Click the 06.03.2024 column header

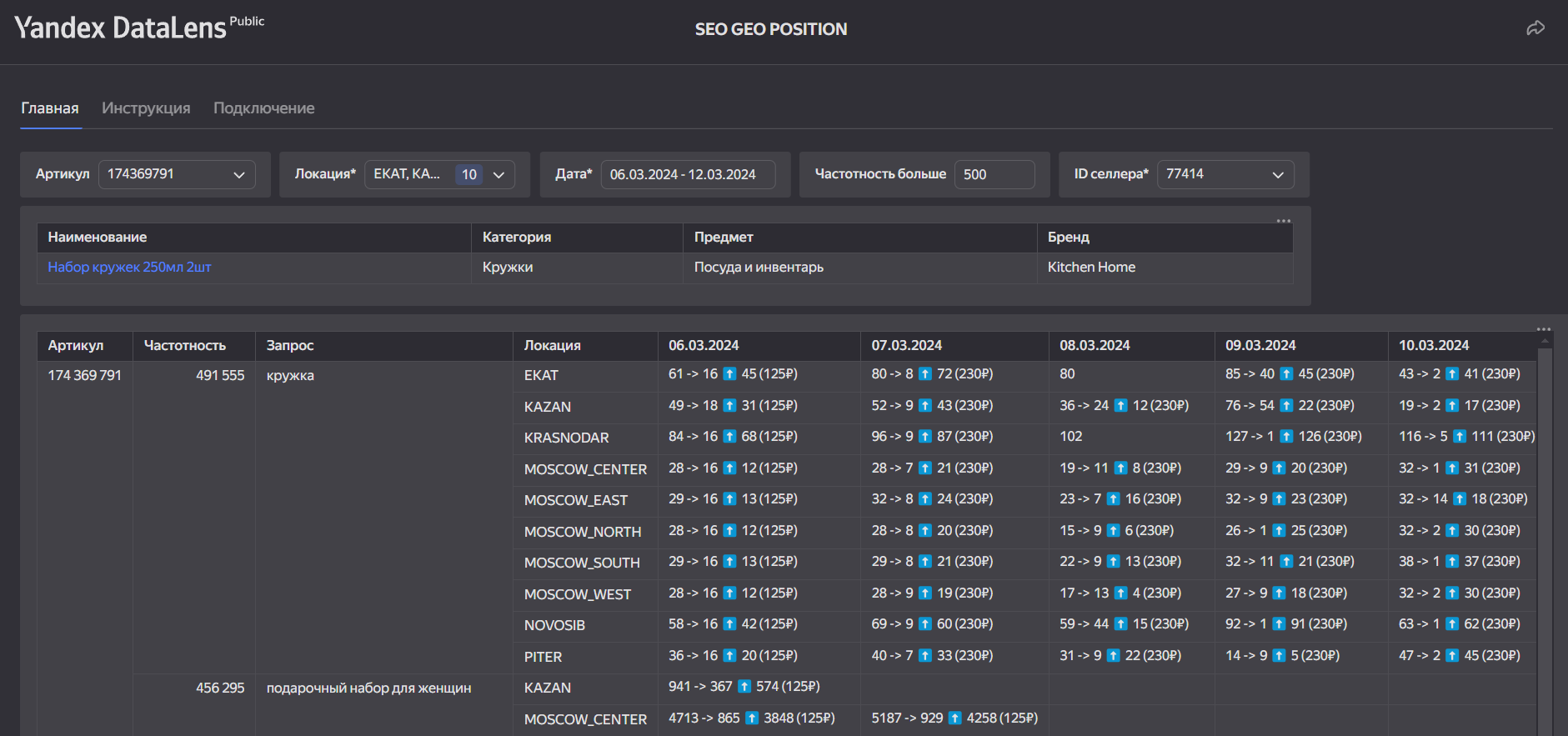(759, 346)
